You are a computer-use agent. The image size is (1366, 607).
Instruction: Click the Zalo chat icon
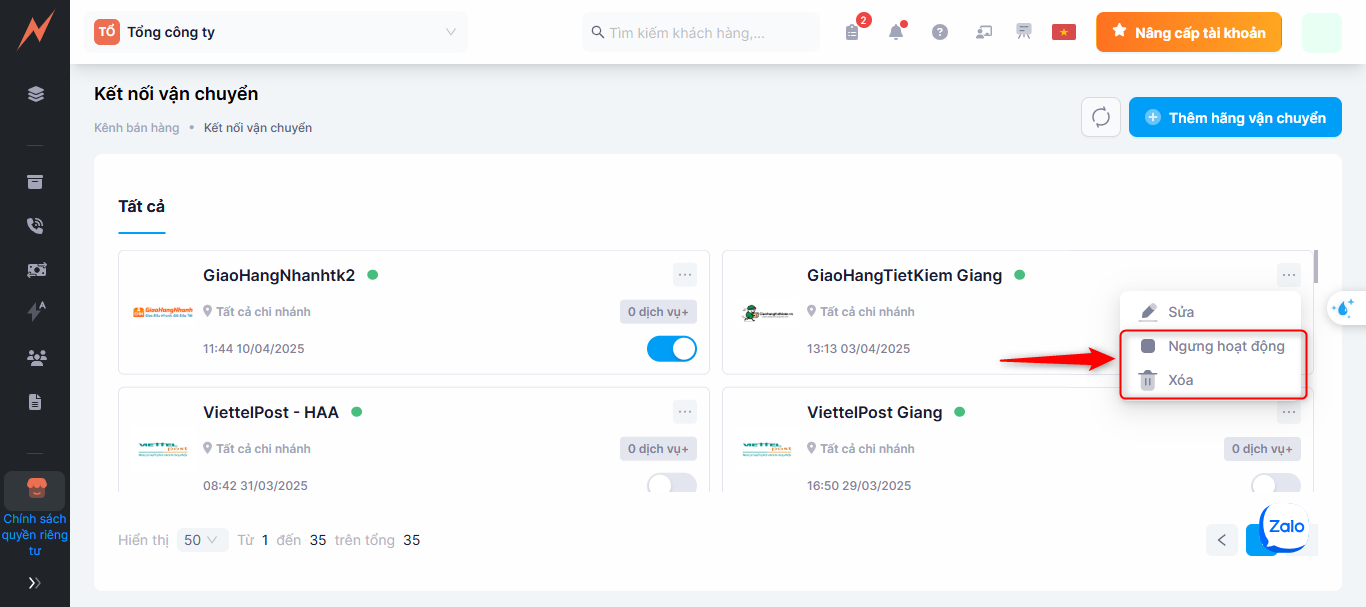point(1286,527)
